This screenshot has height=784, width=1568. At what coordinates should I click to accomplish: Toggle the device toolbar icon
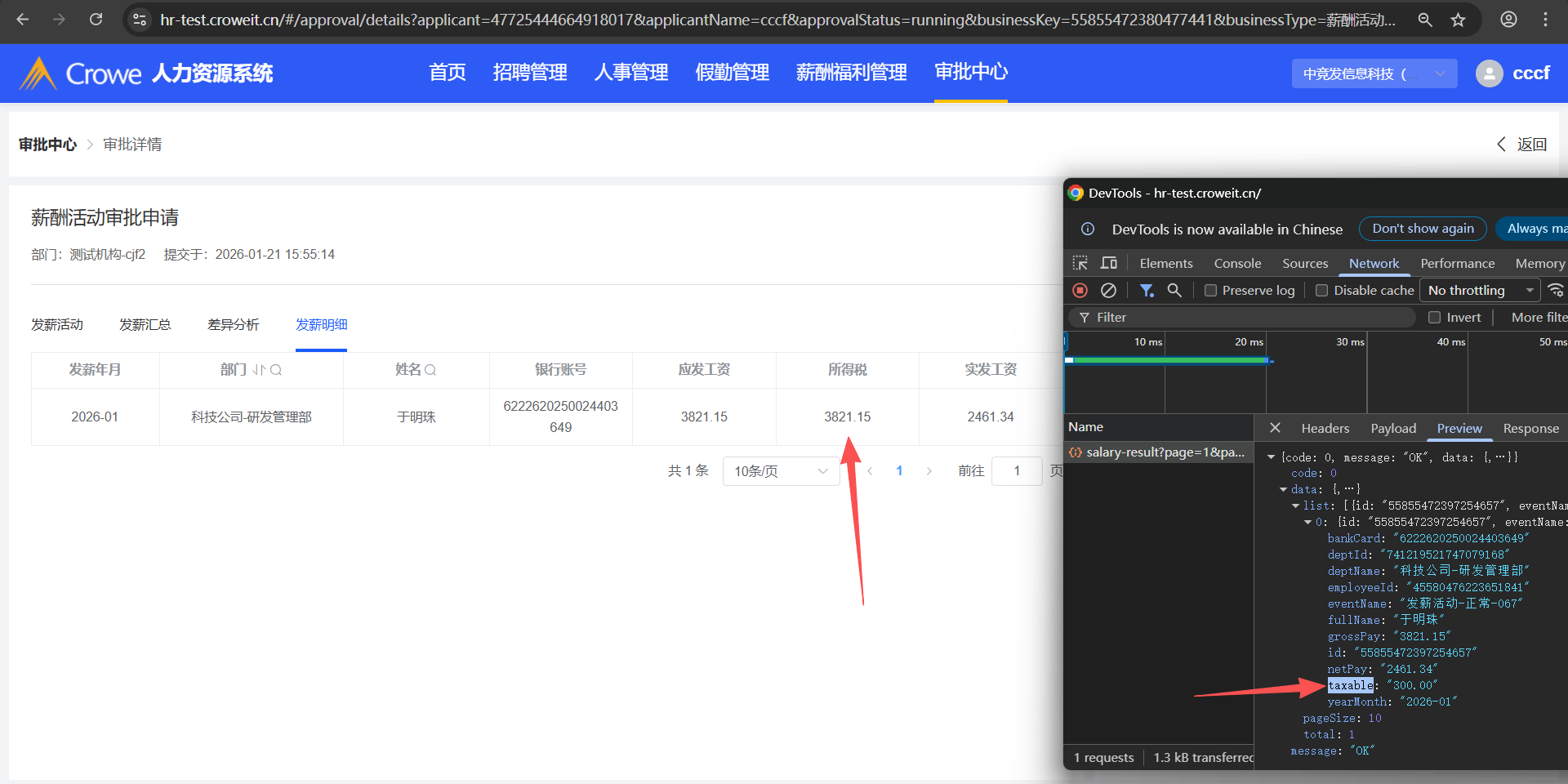click(1108, 263)
